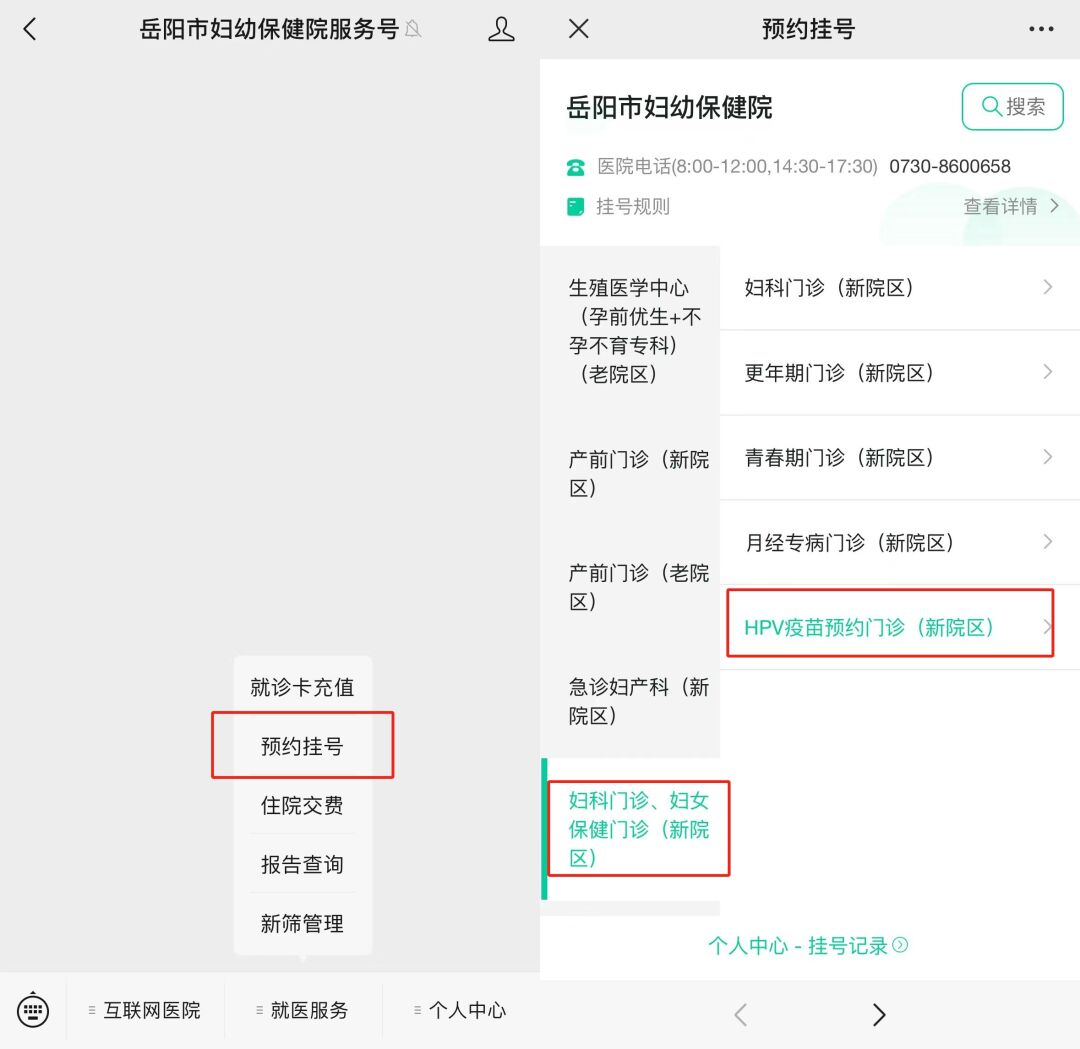Expand chevron on 妇科门诊（新院区）row
This screenshot has height=1049, width=1080.
pos(1047,287)
